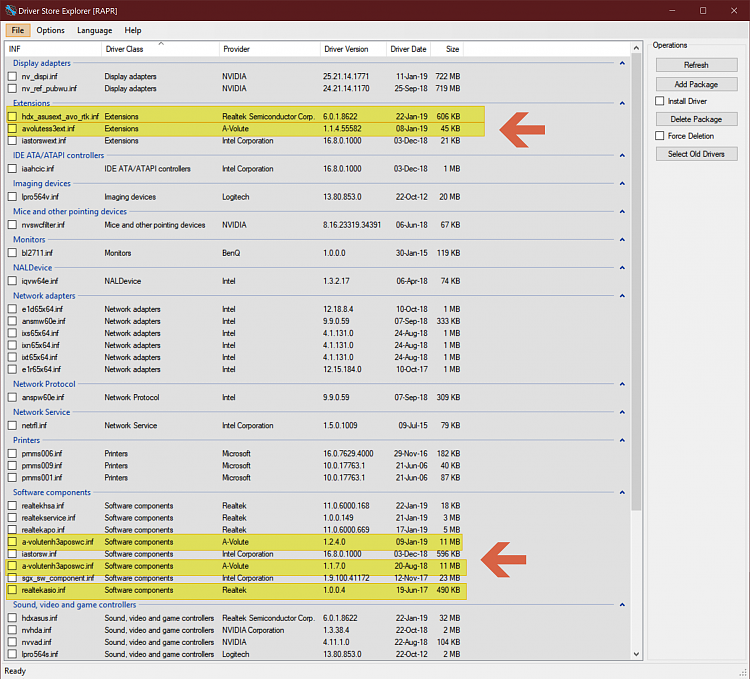Screen dimensions: 750x679
Task: Enable the Install Driver checkbox
Action: tap(660, 101)
